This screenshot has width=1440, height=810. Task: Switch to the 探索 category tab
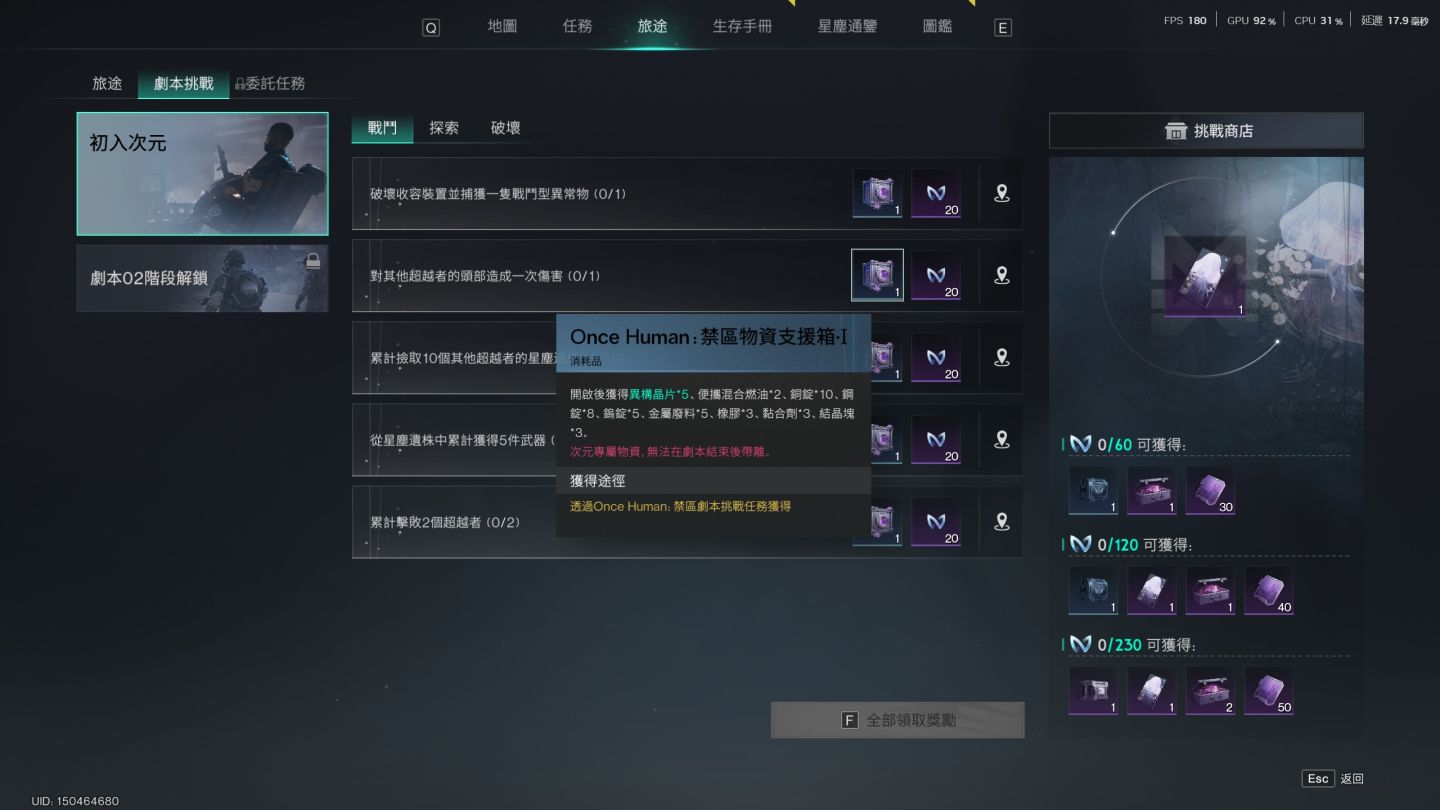[x=444, y=128]
